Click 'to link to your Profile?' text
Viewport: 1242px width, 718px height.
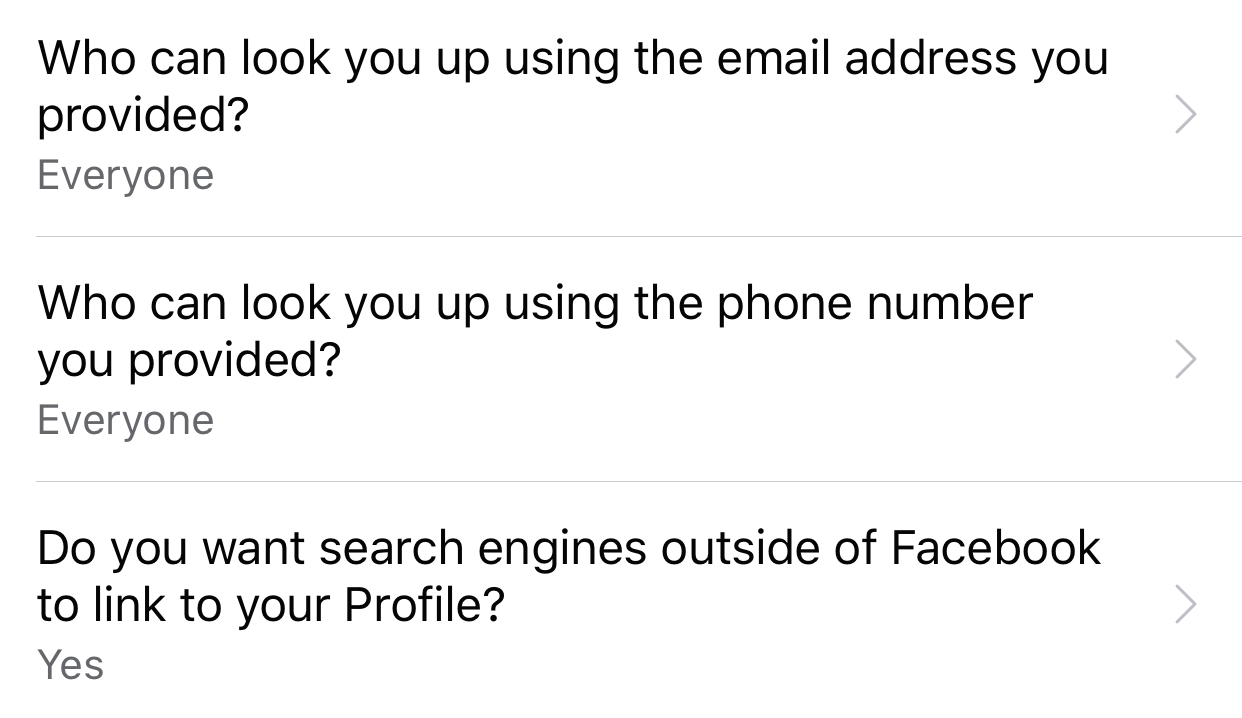pos(269,607)
